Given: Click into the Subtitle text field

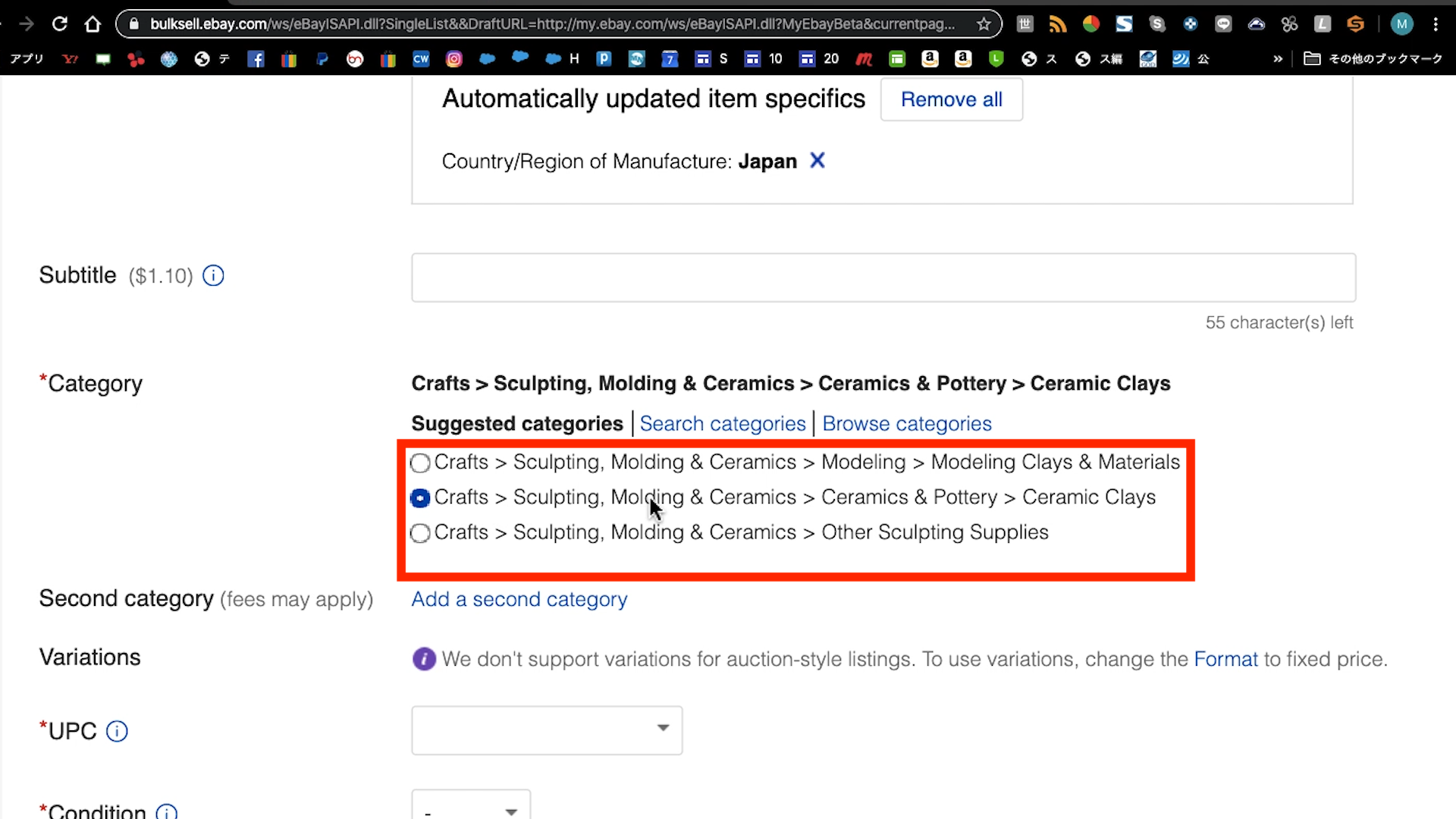Looking at the screenshot, I should pos(883,278).
